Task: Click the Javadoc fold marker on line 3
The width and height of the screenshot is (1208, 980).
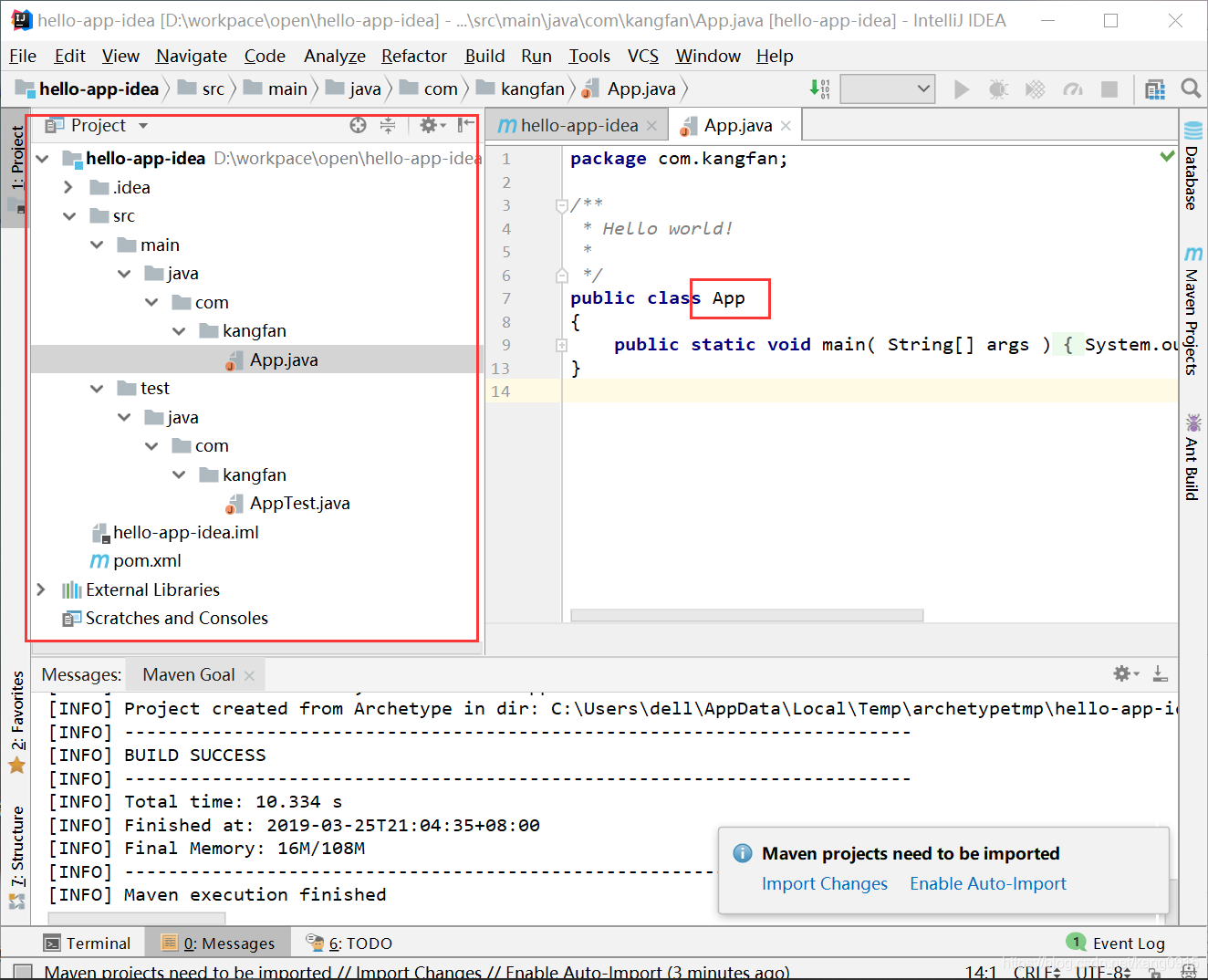Action: pyautogui.click(x=561, y=206)
